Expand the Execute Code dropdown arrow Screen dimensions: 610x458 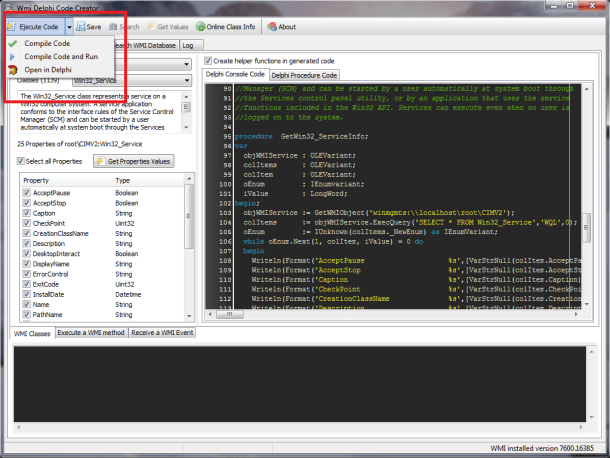(x=68, y=27)
